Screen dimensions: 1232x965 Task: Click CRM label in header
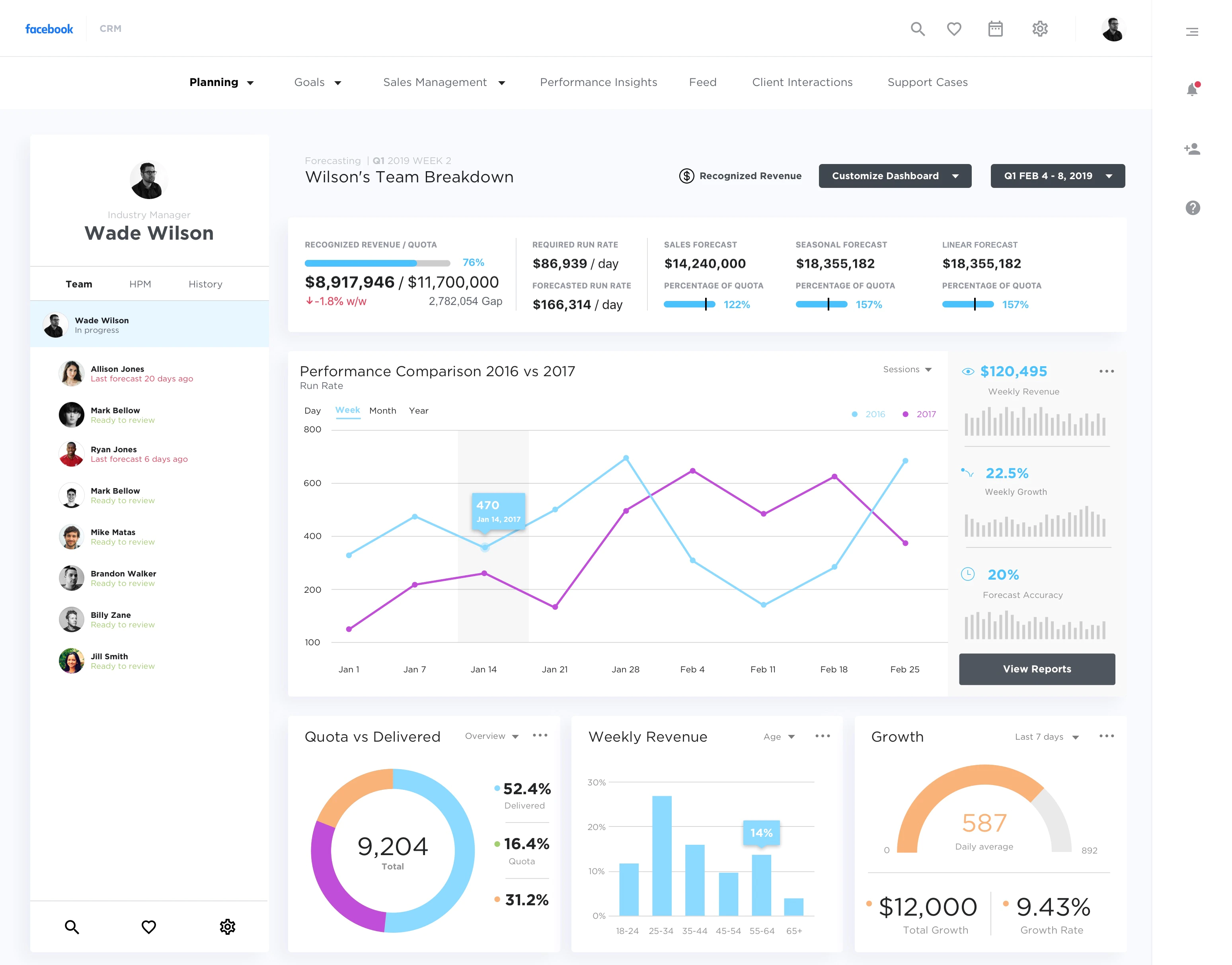[111, 29]
